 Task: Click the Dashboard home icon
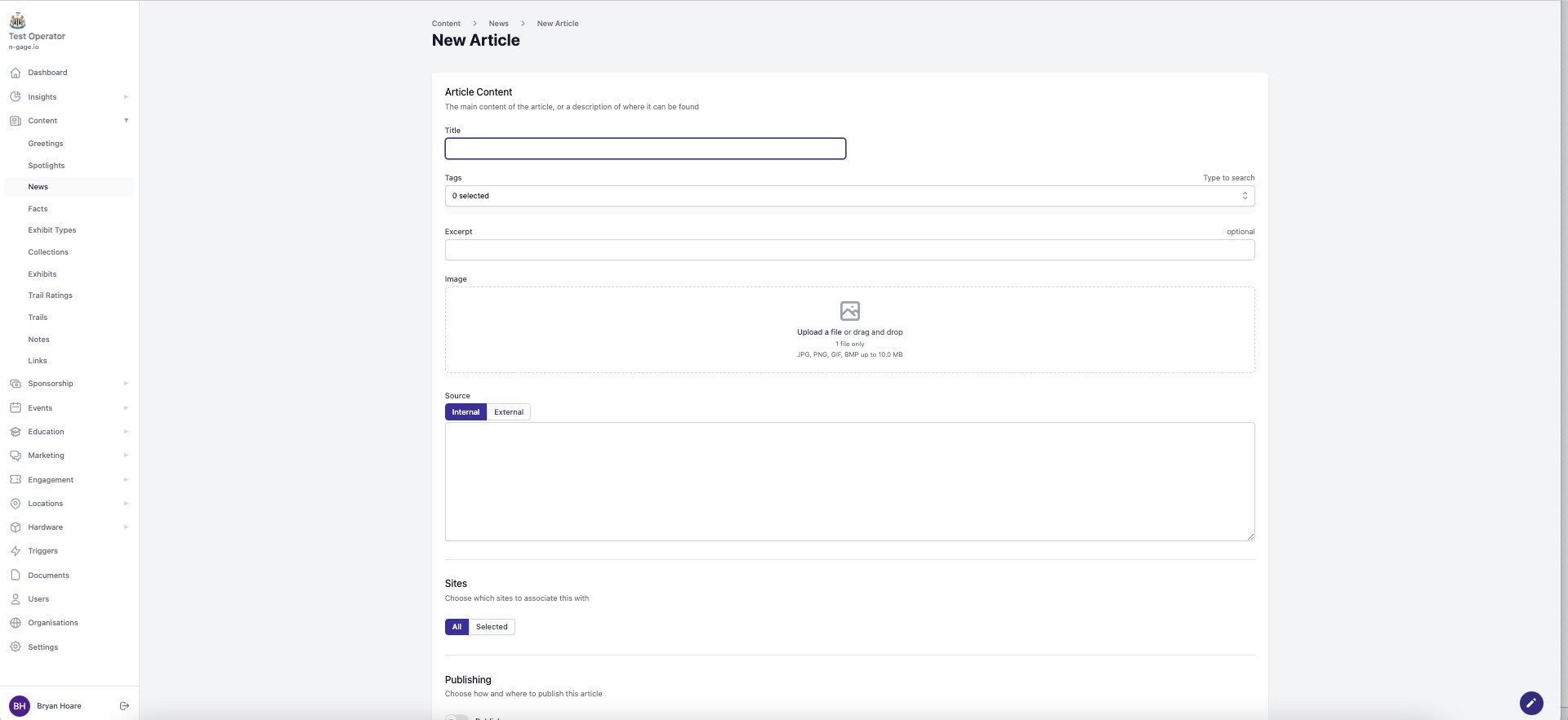pos(16,73)
